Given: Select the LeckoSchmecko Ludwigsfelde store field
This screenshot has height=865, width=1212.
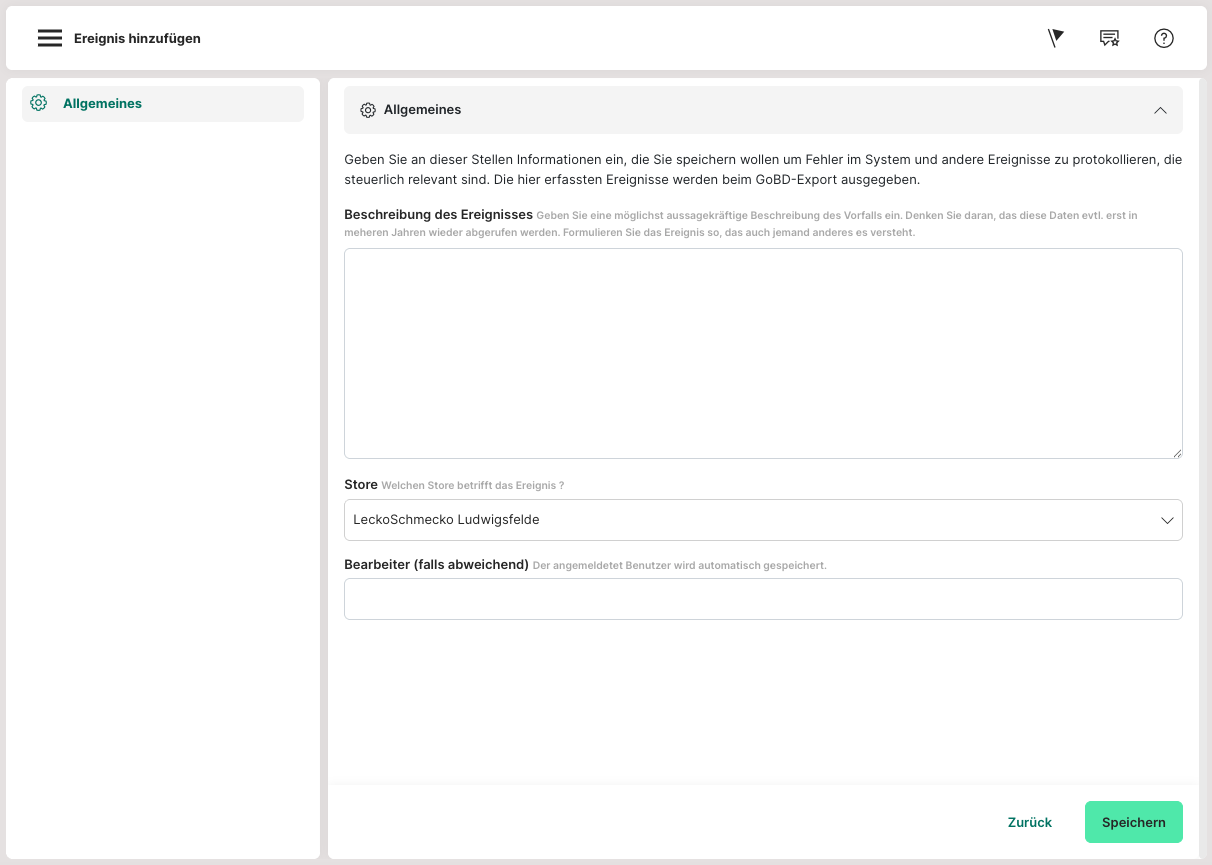Looking at the screenshot, I should 740,520.
